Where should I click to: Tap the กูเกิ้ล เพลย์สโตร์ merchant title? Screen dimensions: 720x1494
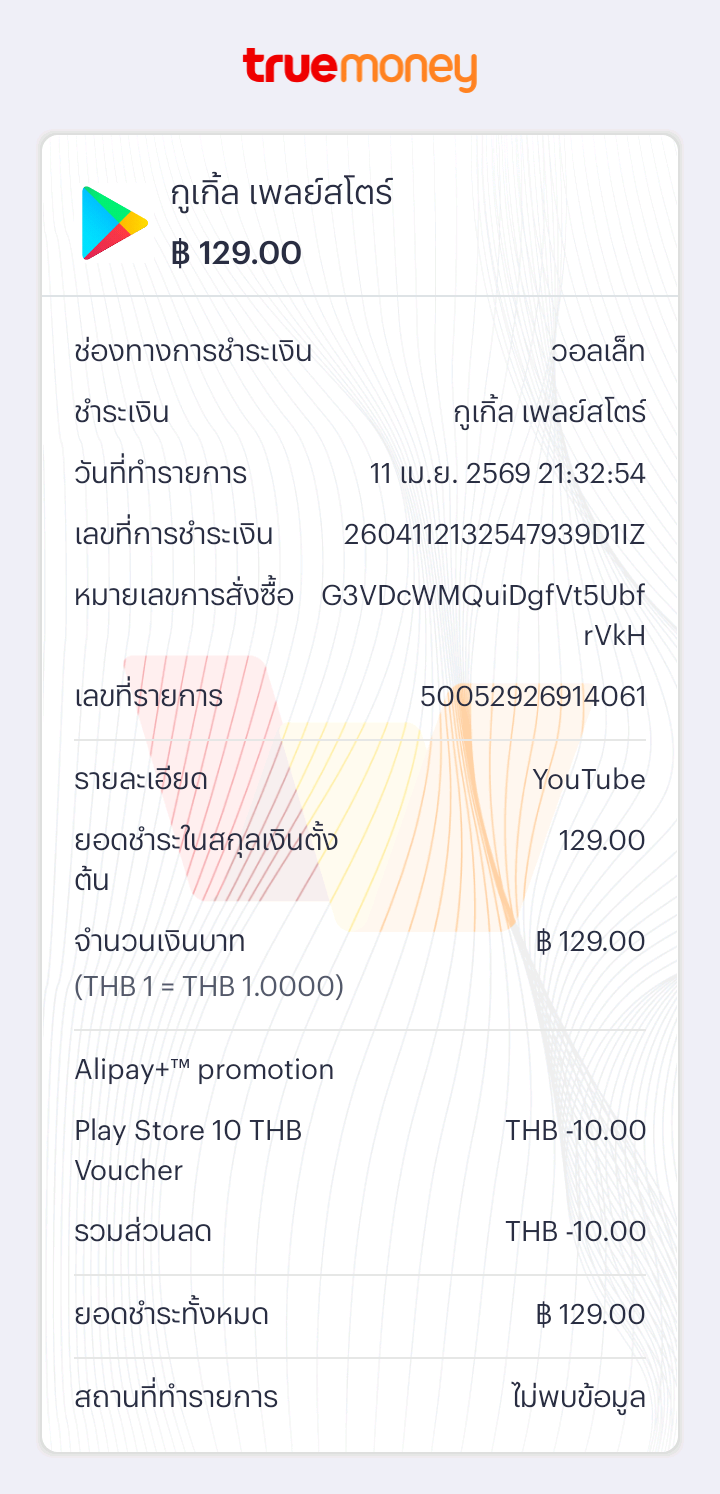tap(282, 193)
